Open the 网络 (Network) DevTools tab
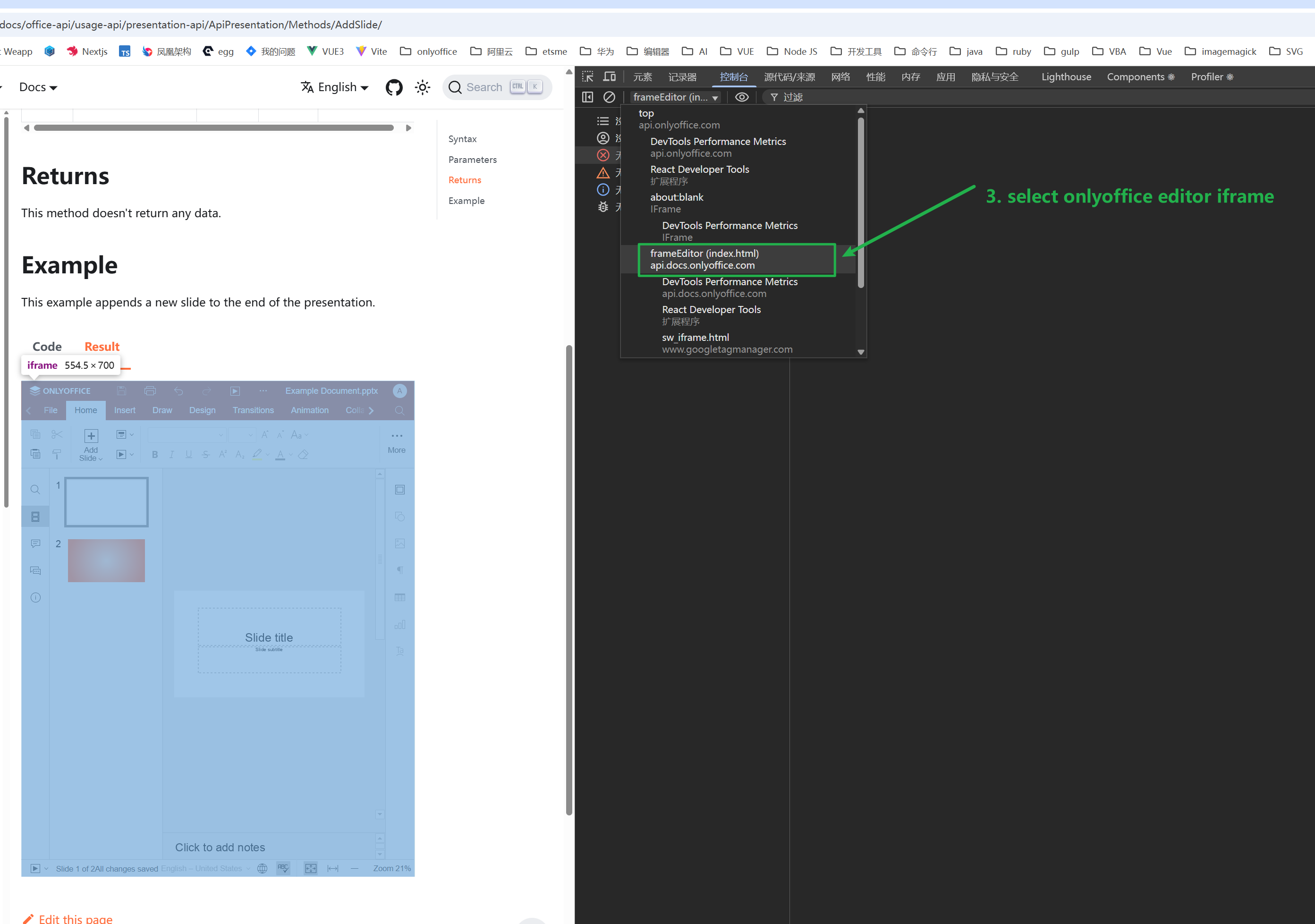This screenshot has width=1315, height=924. tap(840, 77)
